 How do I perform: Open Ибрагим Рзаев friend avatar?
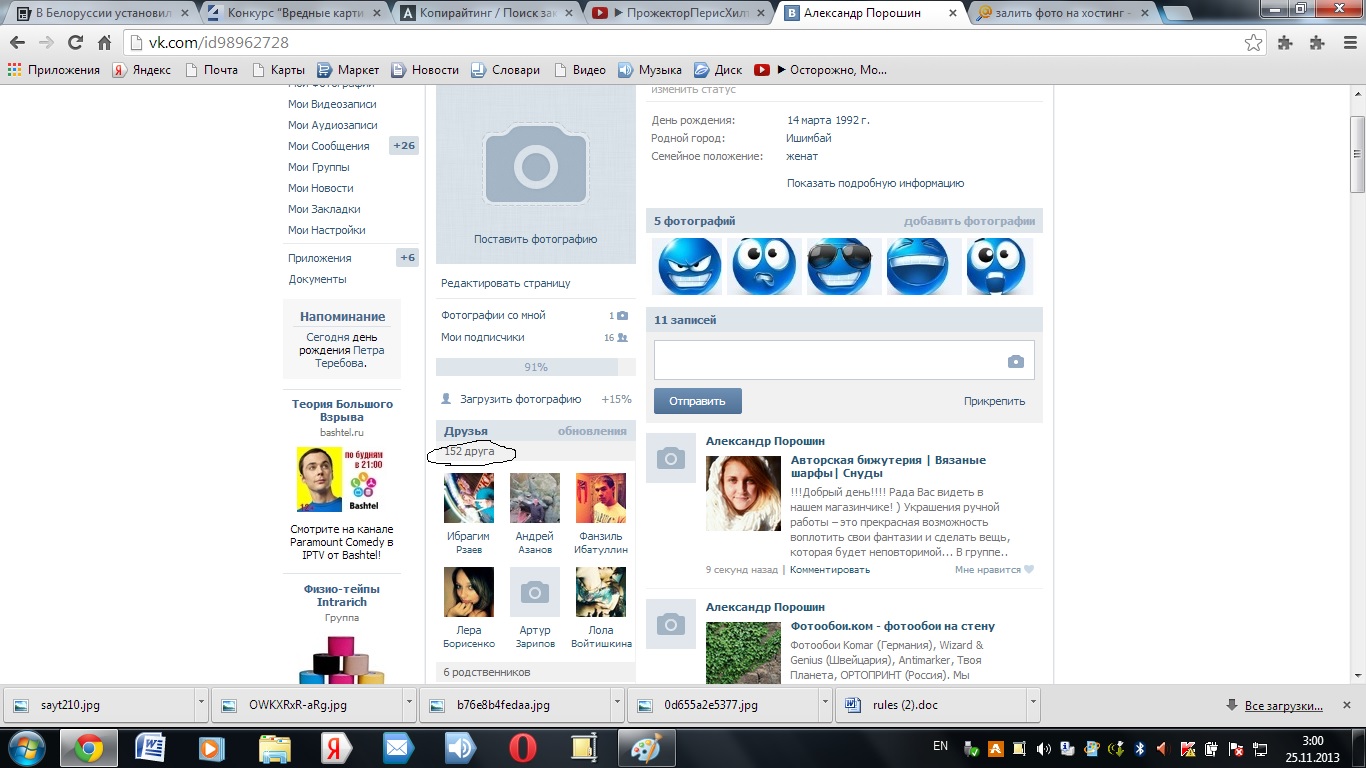coord(469,498)
